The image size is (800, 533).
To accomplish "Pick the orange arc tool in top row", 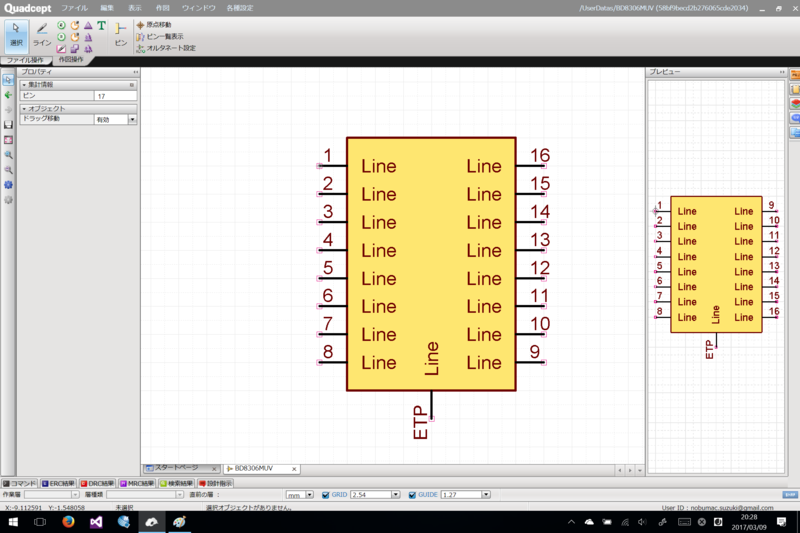I will tap(75, 25).
